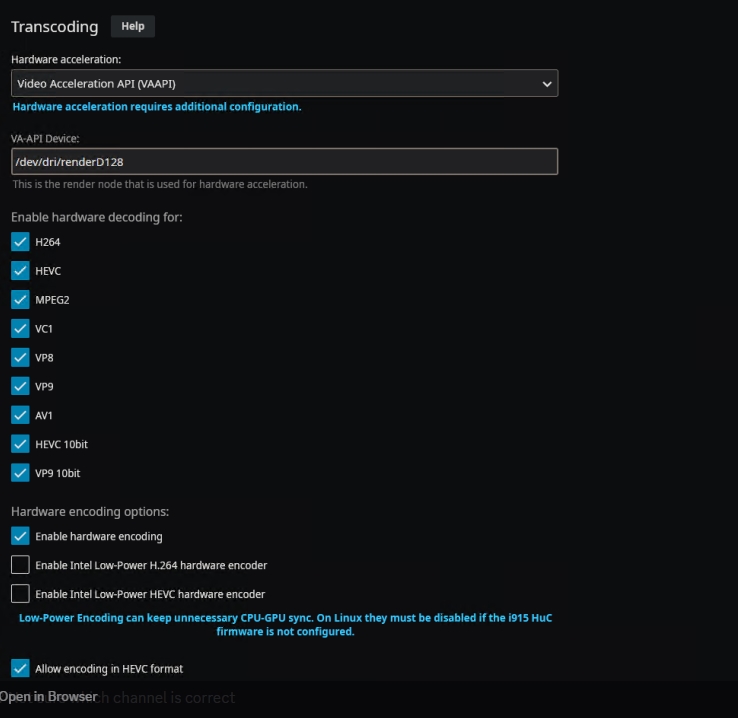Click the Help button beside Transcoding
This screenshot has height=718, width=738.
click(133, 26)
